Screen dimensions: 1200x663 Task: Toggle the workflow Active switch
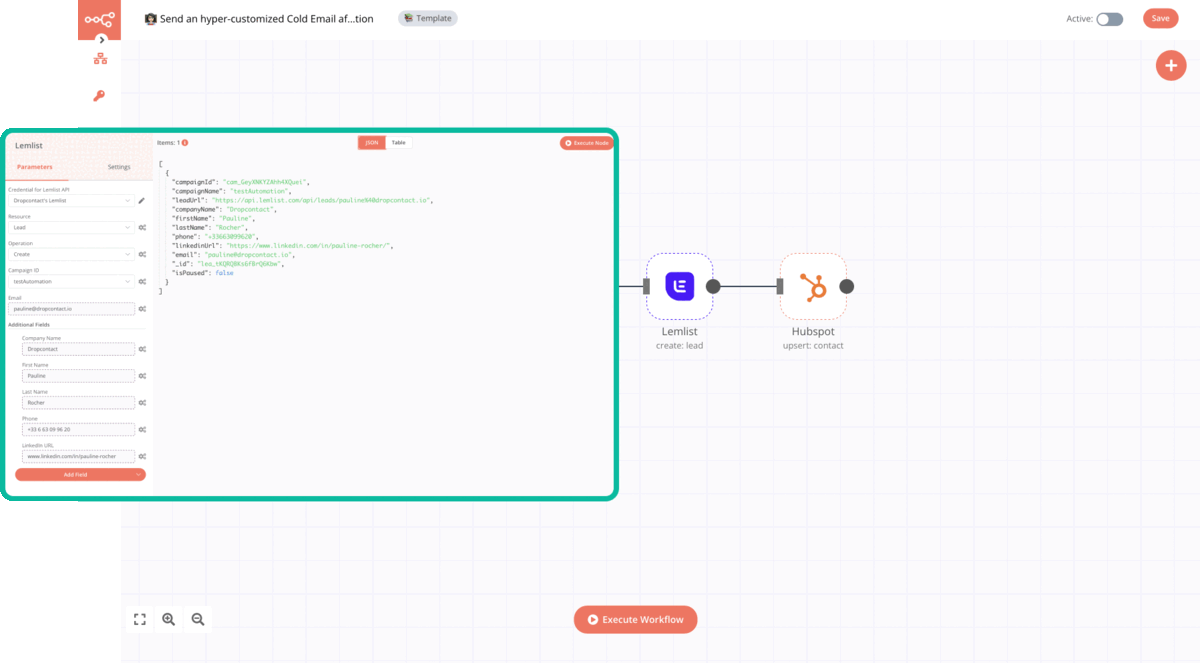point(1110,19)
